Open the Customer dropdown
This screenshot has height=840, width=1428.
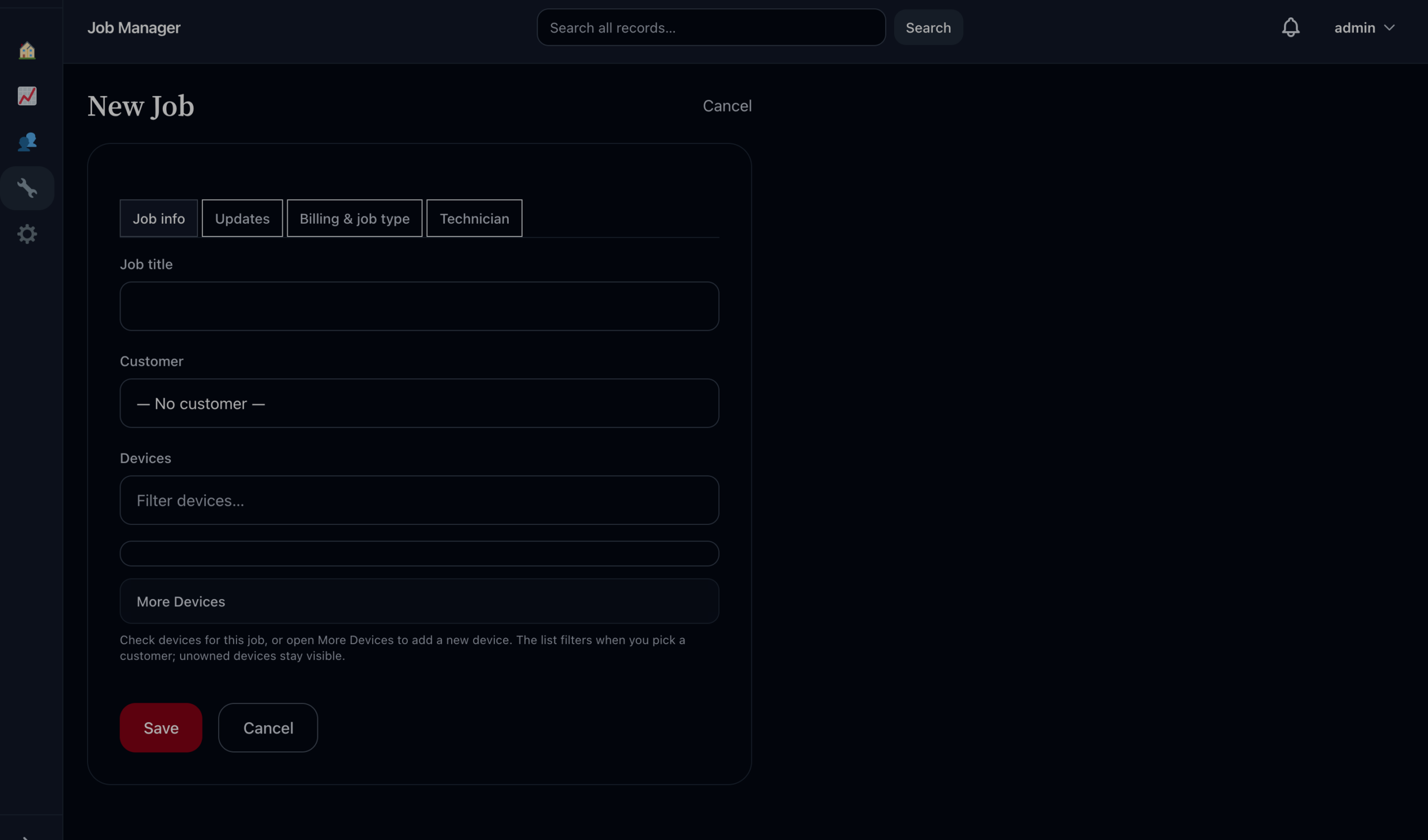[419, 404]
